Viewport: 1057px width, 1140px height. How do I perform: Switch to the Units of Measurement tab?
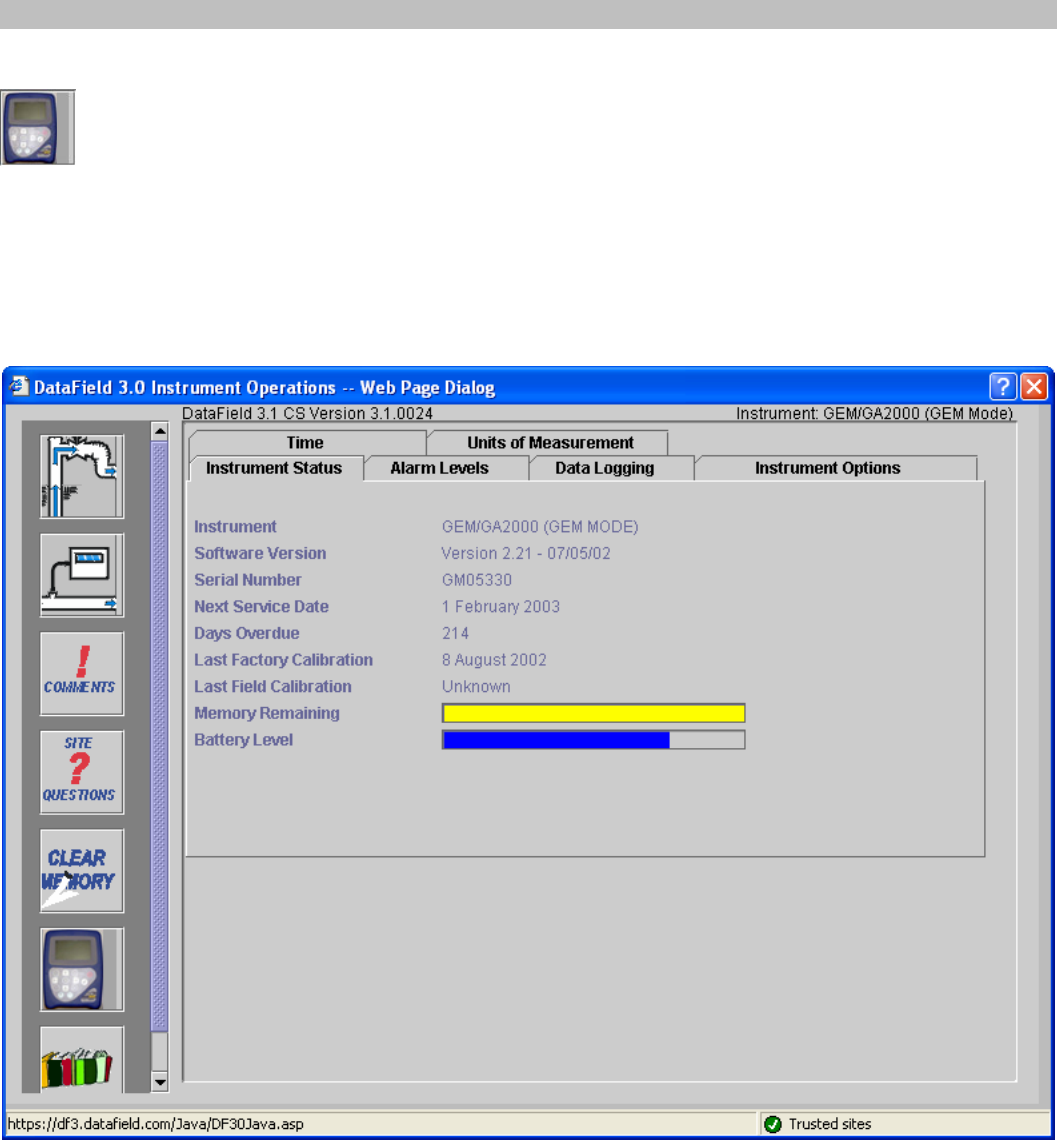(x=550, y=443)
